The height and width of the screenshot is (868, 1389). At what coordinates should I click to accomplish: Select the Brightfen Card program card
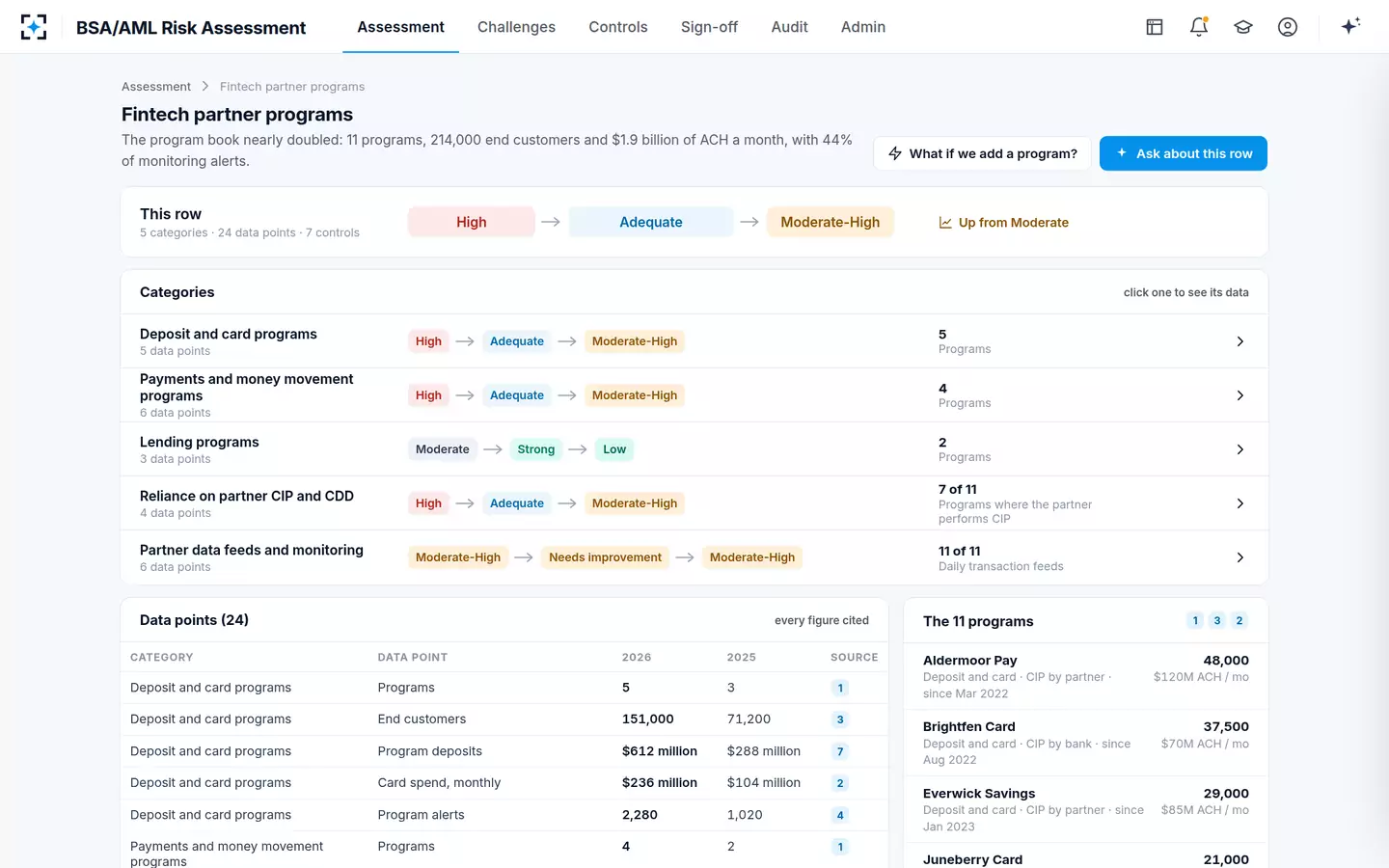pos(1086,743)
